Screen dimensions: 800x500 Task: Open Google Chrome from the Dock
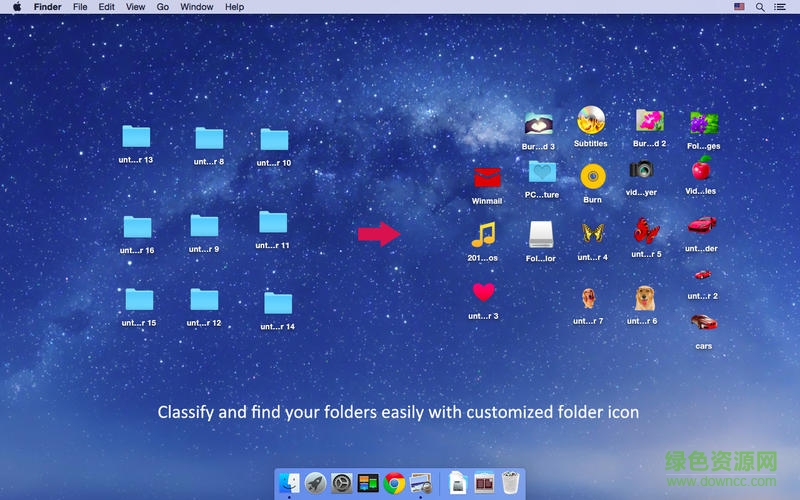(394, 483)
